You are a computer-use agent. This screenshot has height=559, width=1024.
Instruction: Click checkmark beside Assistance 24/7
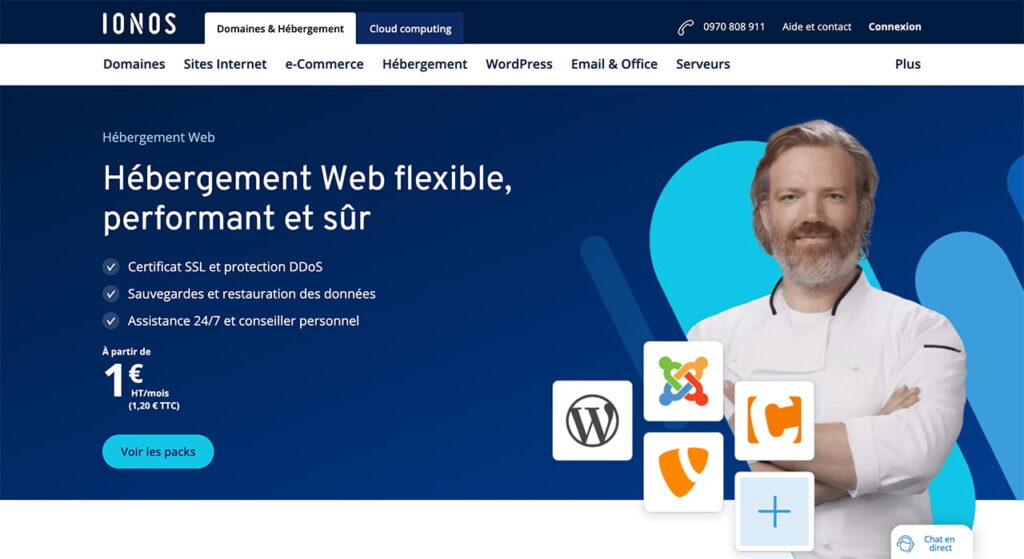pos(111,321)
